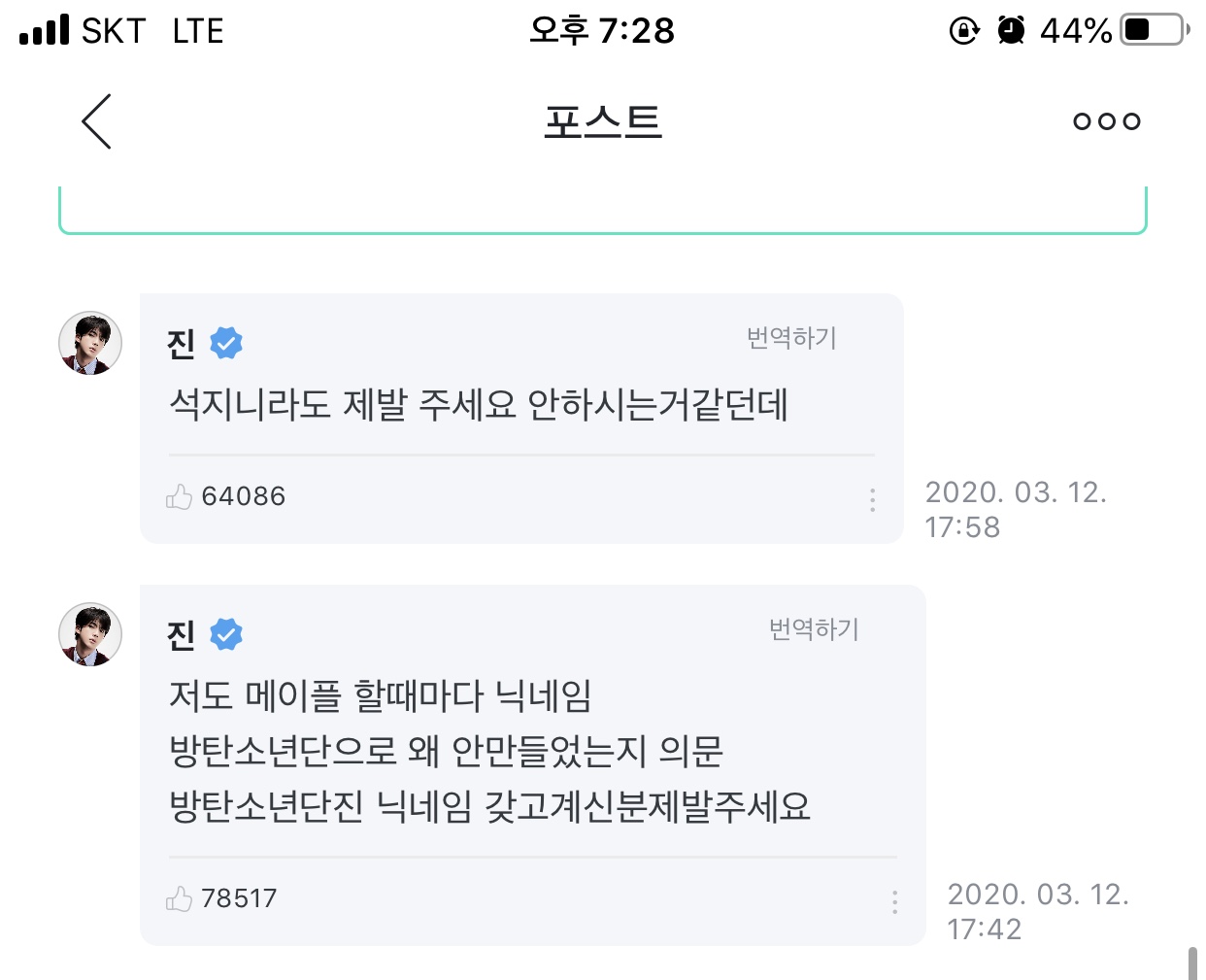Tap the battery icon in the status bar
1206x980 pixels.
tap(1155, 30)
